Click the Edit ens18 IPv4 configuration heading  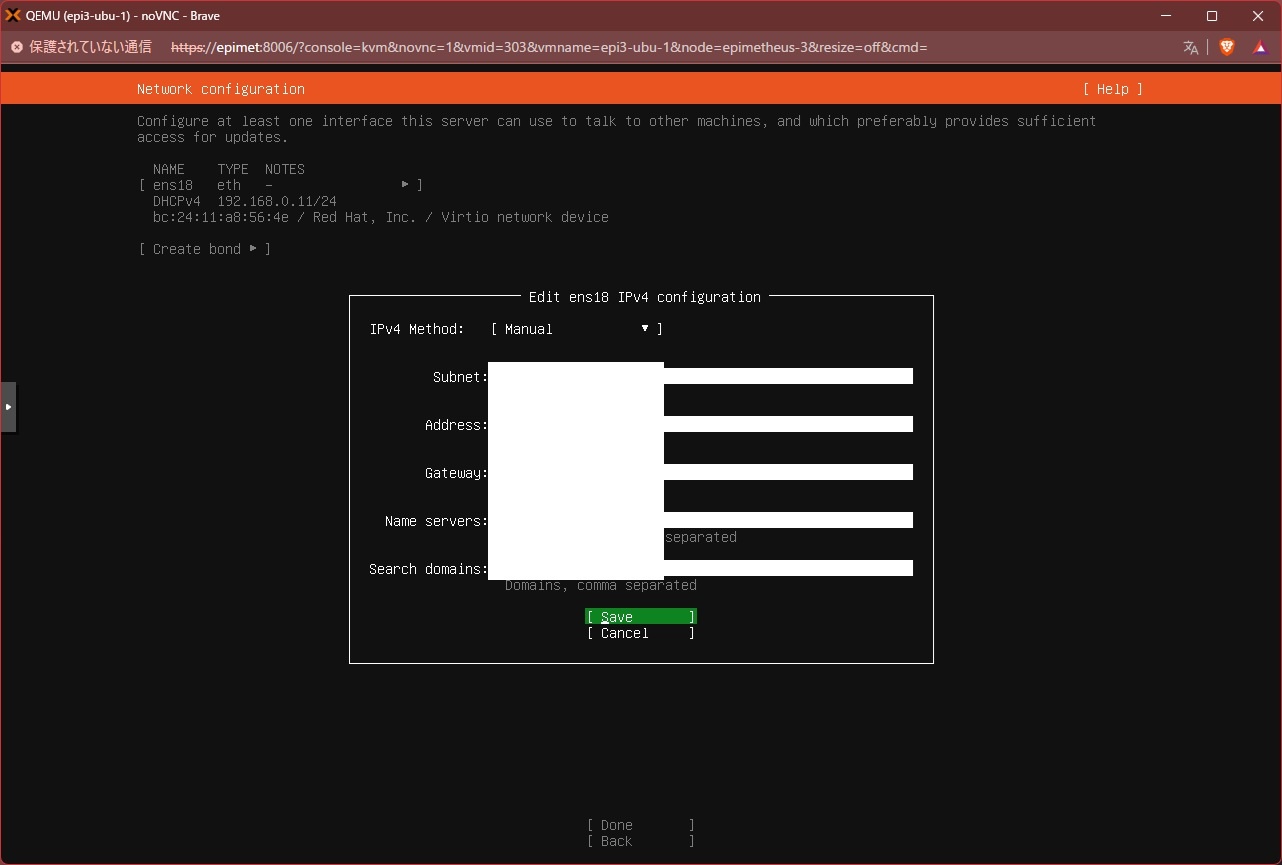click(x=645, y=297)
